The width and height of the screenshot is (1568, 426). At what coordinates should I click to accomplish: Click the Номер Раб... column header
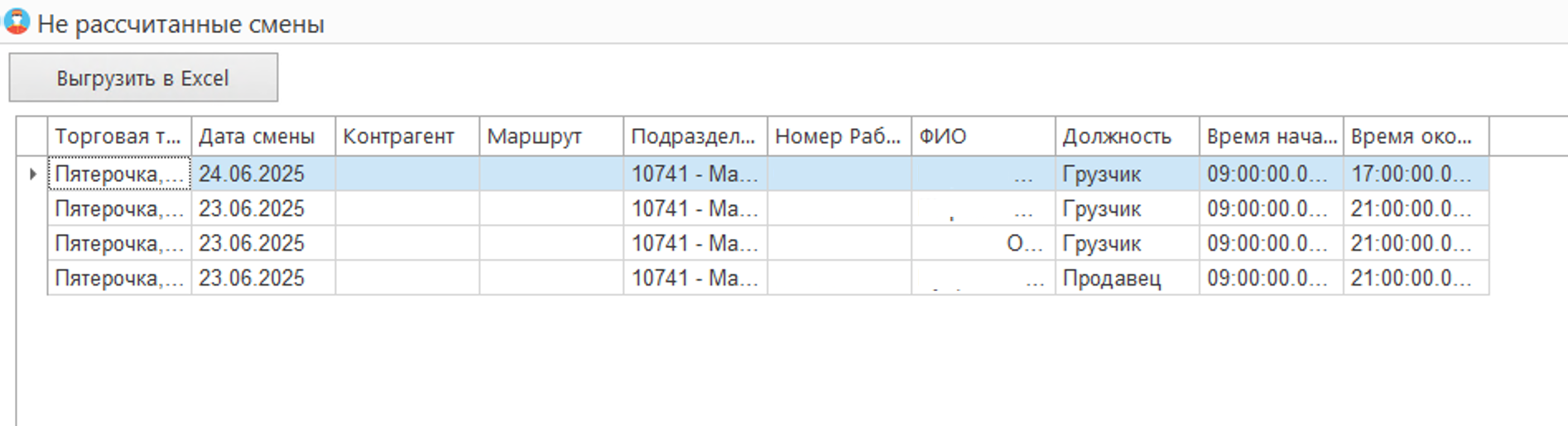839,136
